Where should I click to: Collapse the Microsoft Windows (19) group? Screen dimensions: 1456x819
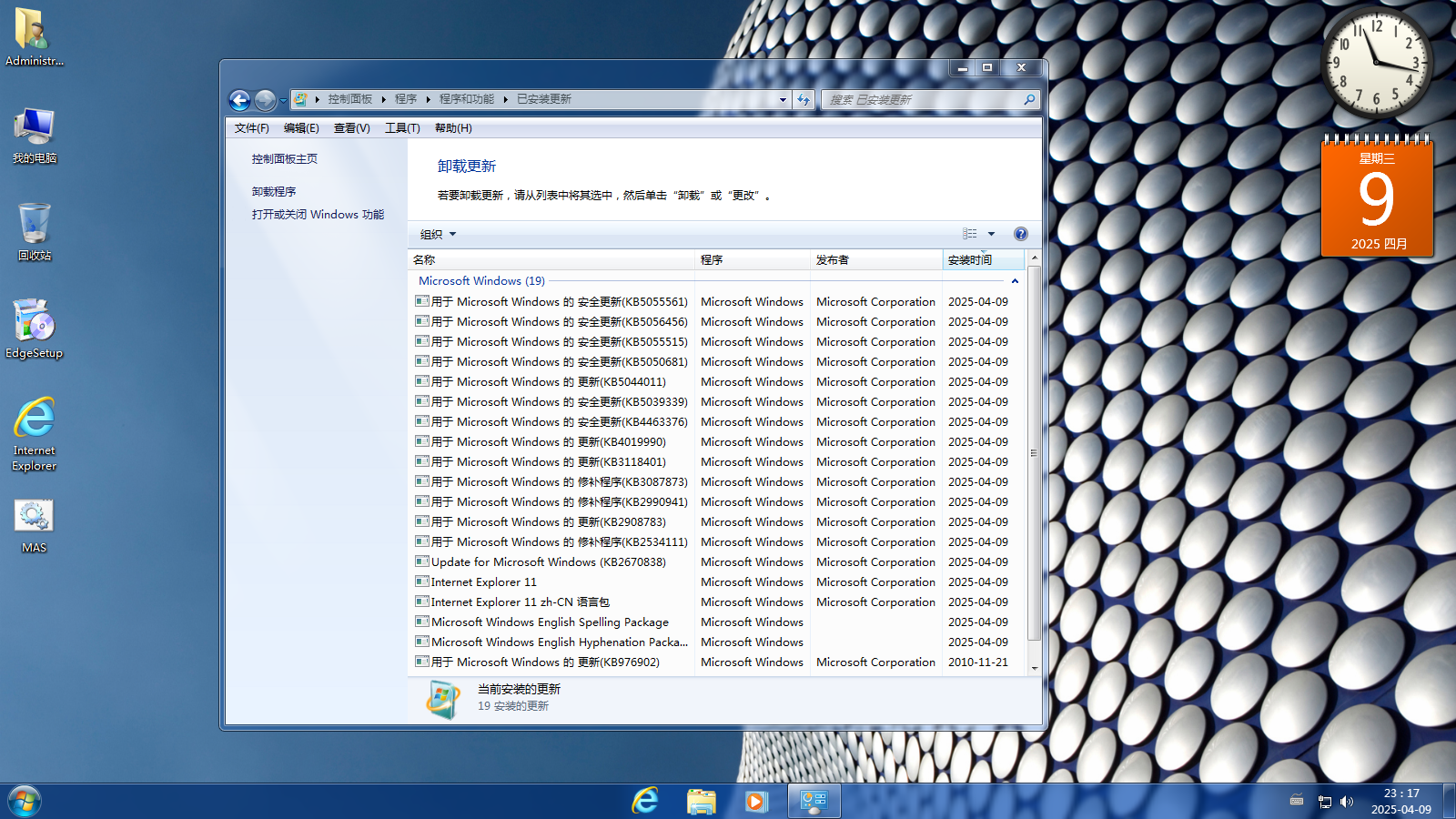pos(1015,281)
